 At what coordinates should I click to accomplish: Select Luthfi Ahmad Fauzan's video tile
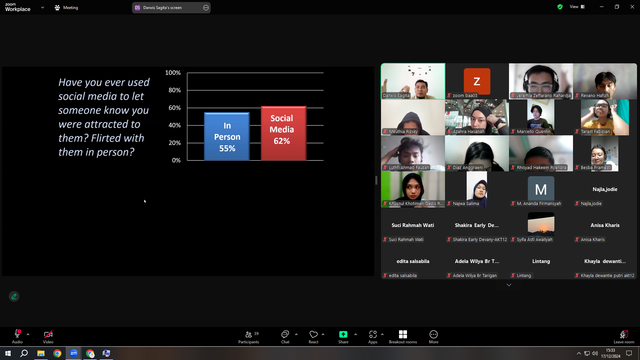(413, 153)
